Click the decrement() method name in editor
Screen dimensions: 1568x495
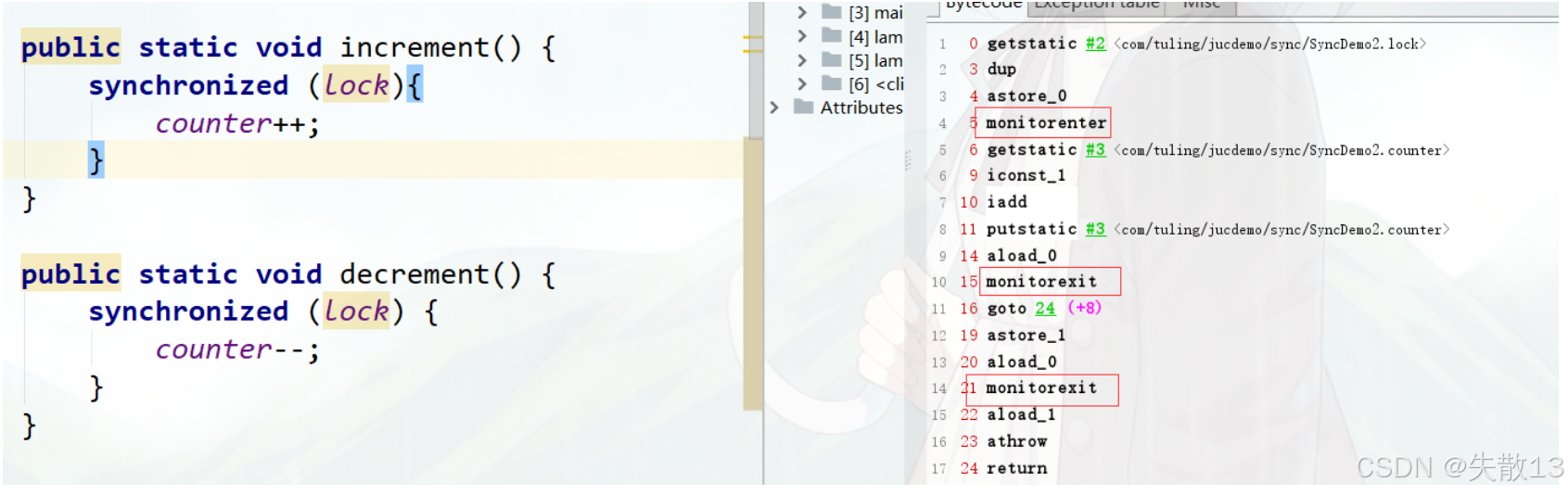tap(431, 274)
